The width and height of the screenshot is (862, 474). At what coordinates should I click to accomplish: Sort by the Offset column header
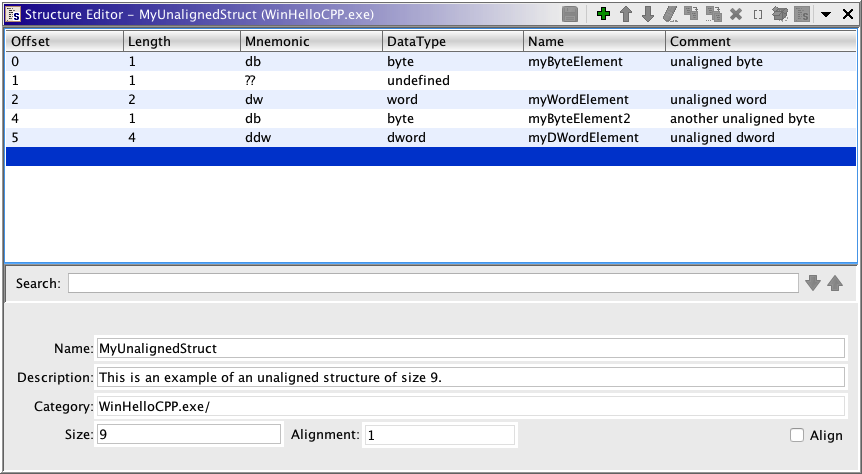pos(64,41)
